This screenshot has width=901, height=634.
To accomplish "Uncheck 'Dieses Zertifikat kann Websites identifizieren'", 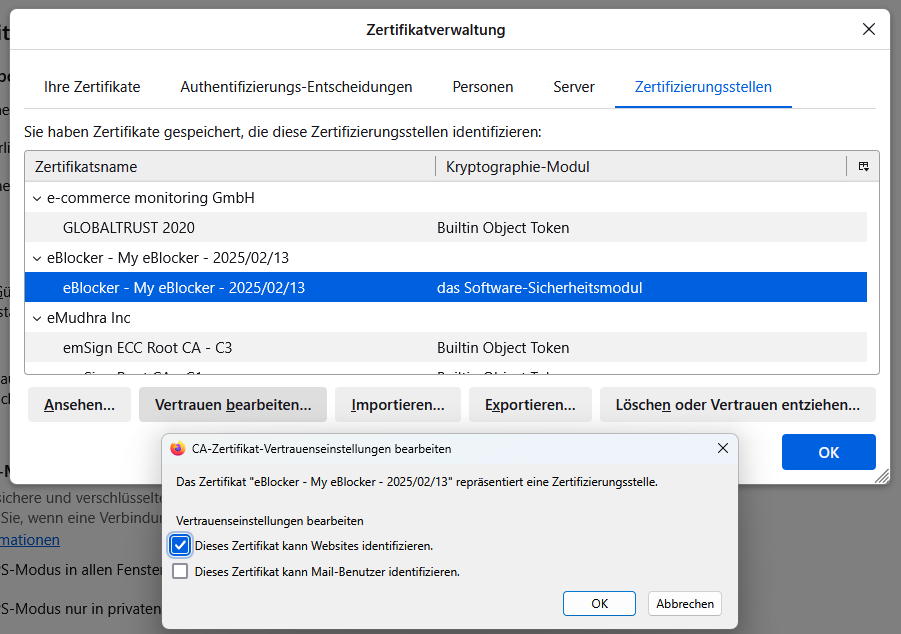I will [180, 546].
